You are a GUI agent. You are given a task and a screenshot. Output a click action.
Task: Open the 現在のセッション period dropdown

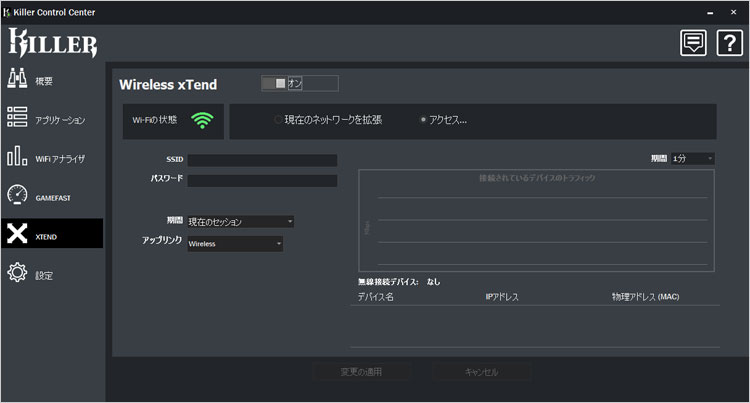pos(241,221)
